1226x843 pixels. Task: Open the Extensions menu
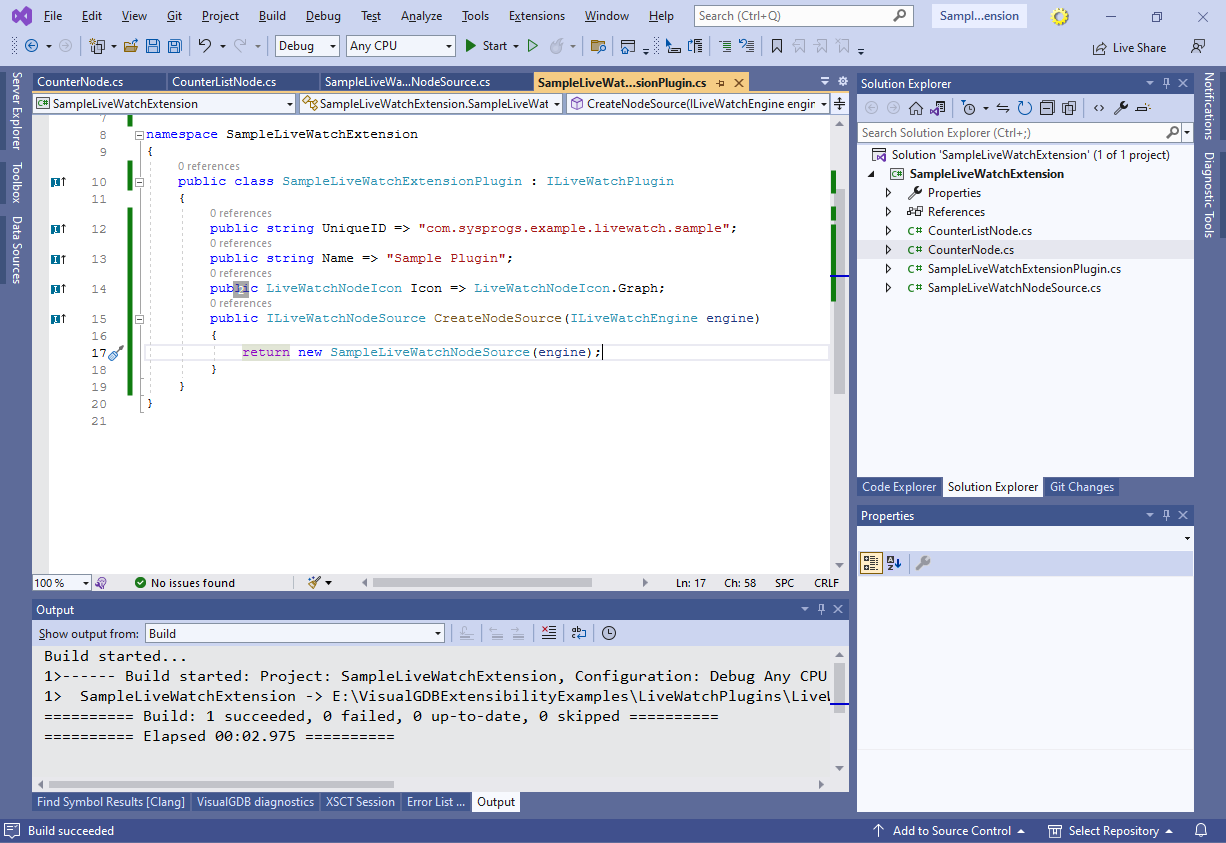[536, 16]
